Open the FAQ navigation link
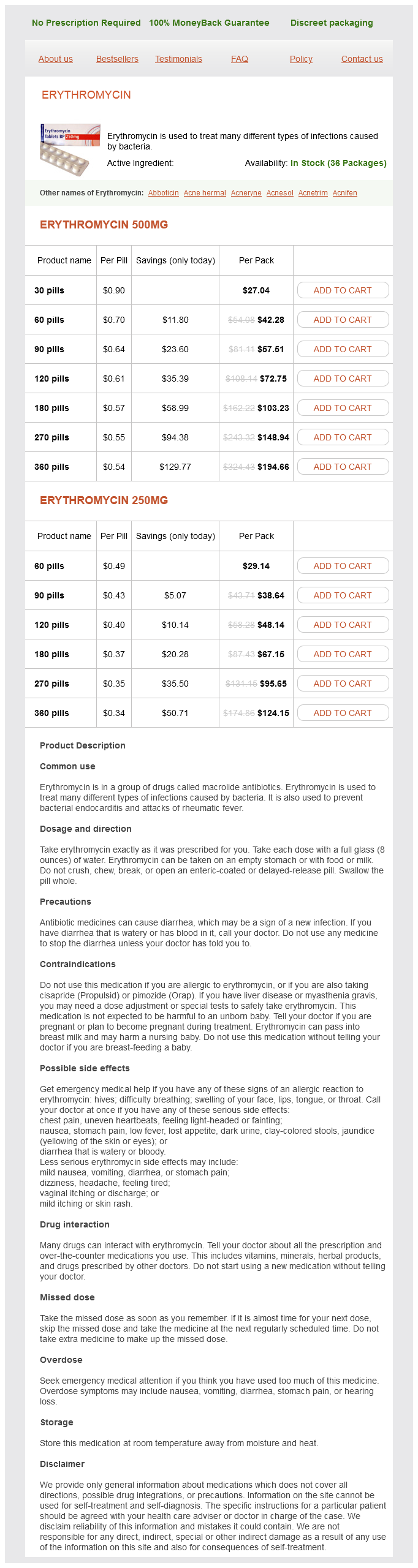The height and width of the screenshot is (1568, 418). (240, 59)
